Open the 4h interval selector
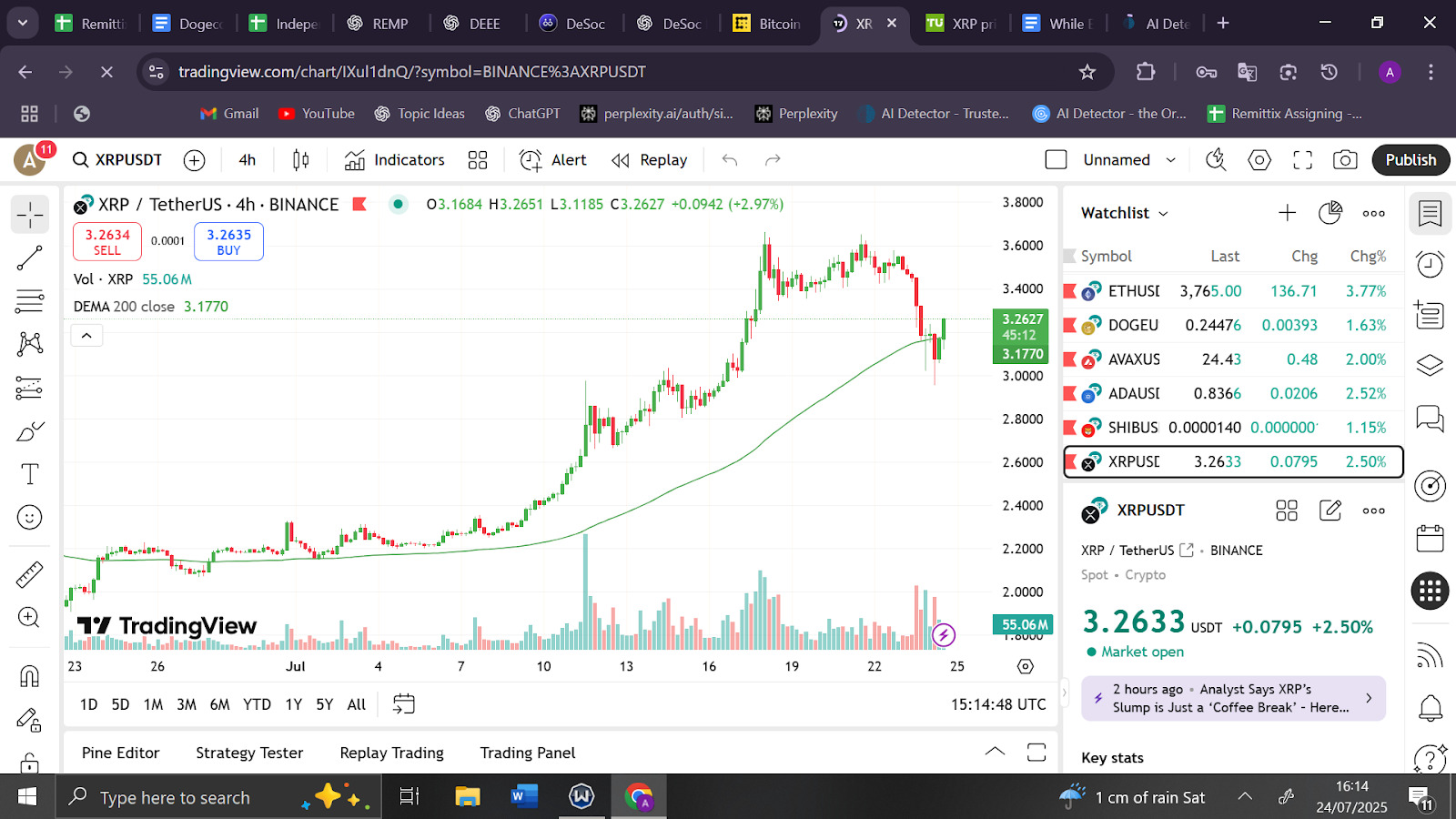 (248, 160)
